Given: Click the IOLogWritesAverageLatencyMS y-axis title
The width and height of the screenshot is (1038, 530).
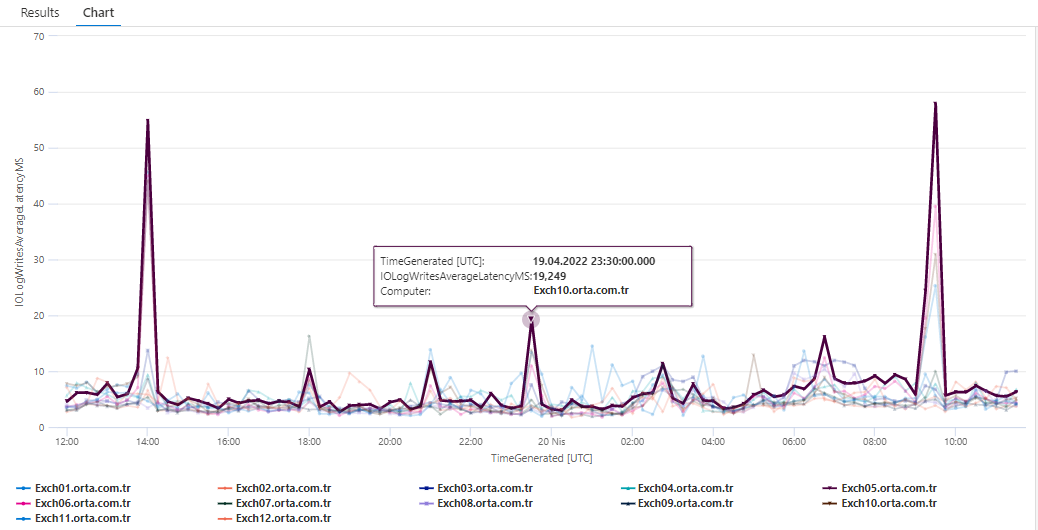Looking at the screenshot, I should tap(21, 232).
